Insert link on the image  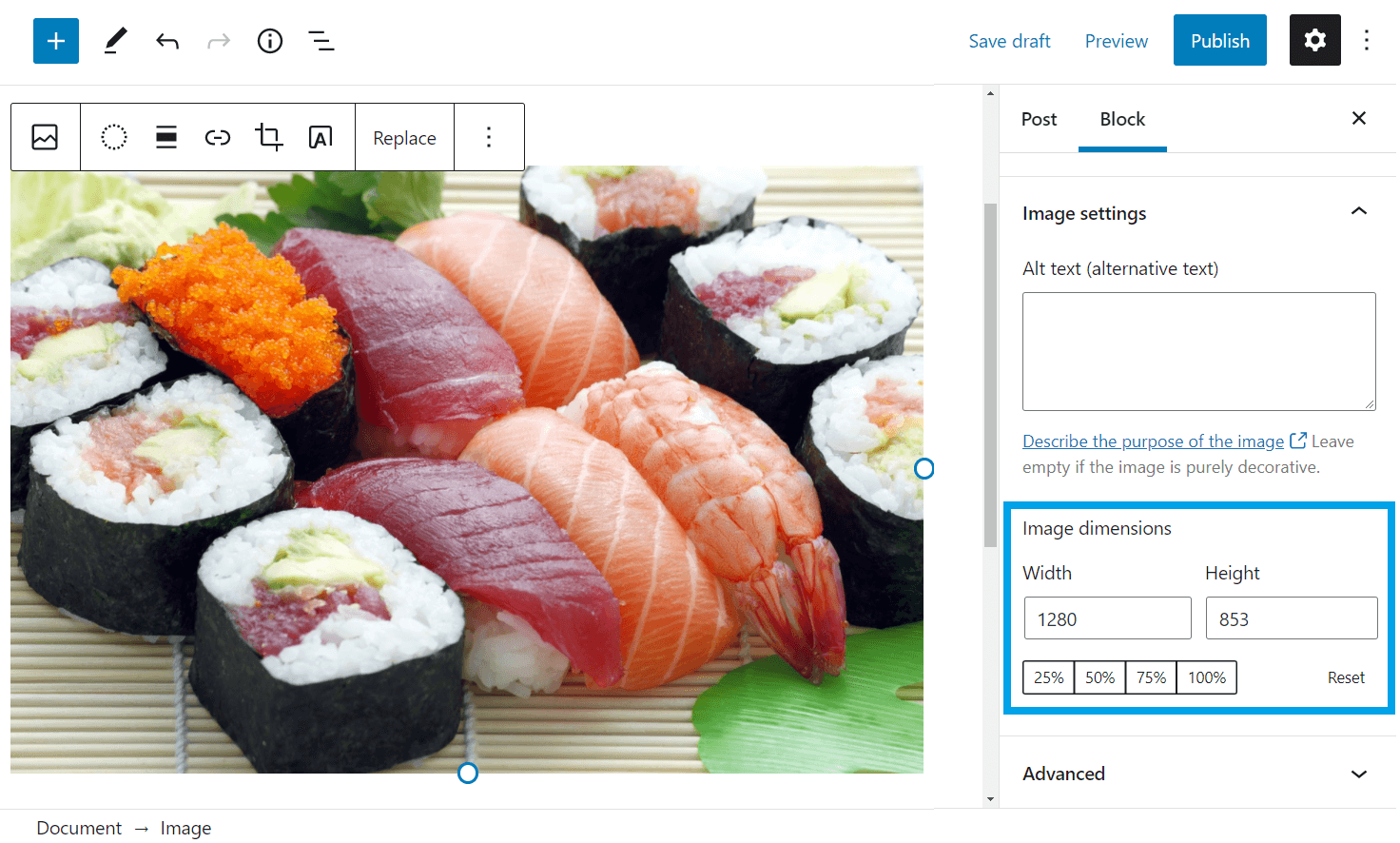pos(218,137)
